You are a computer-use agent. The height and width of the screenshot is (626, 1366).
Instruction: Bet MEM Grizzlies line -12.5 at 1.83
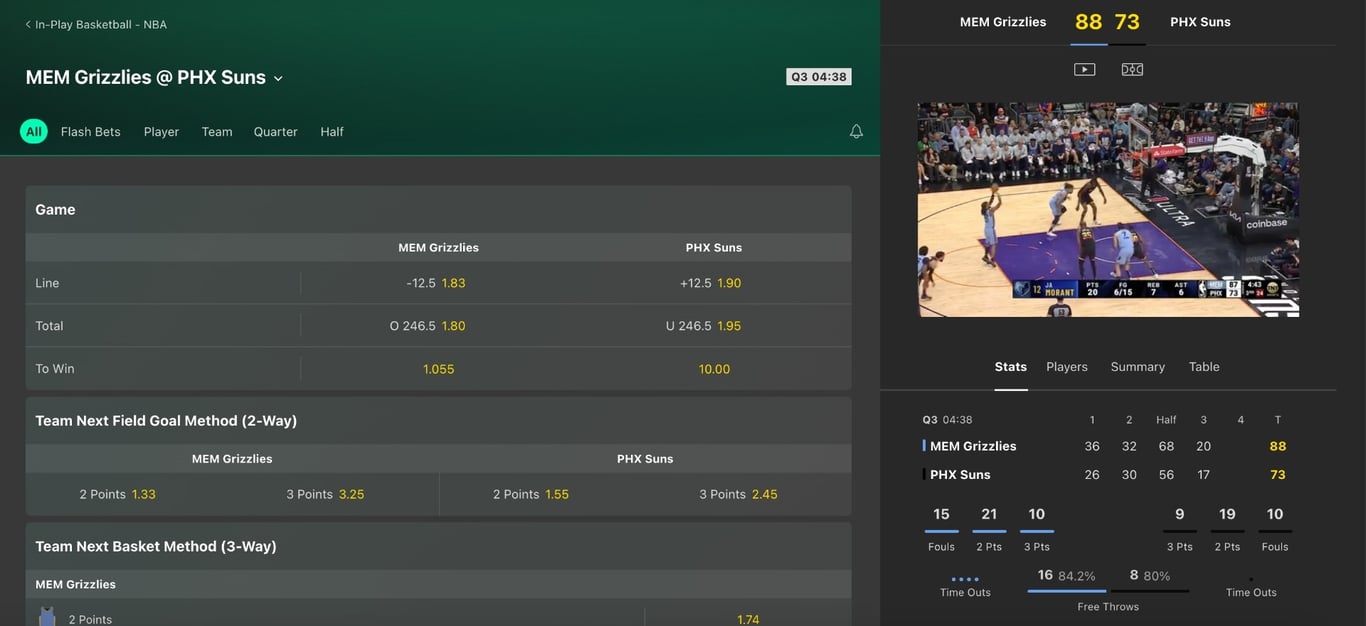[438, 283]
